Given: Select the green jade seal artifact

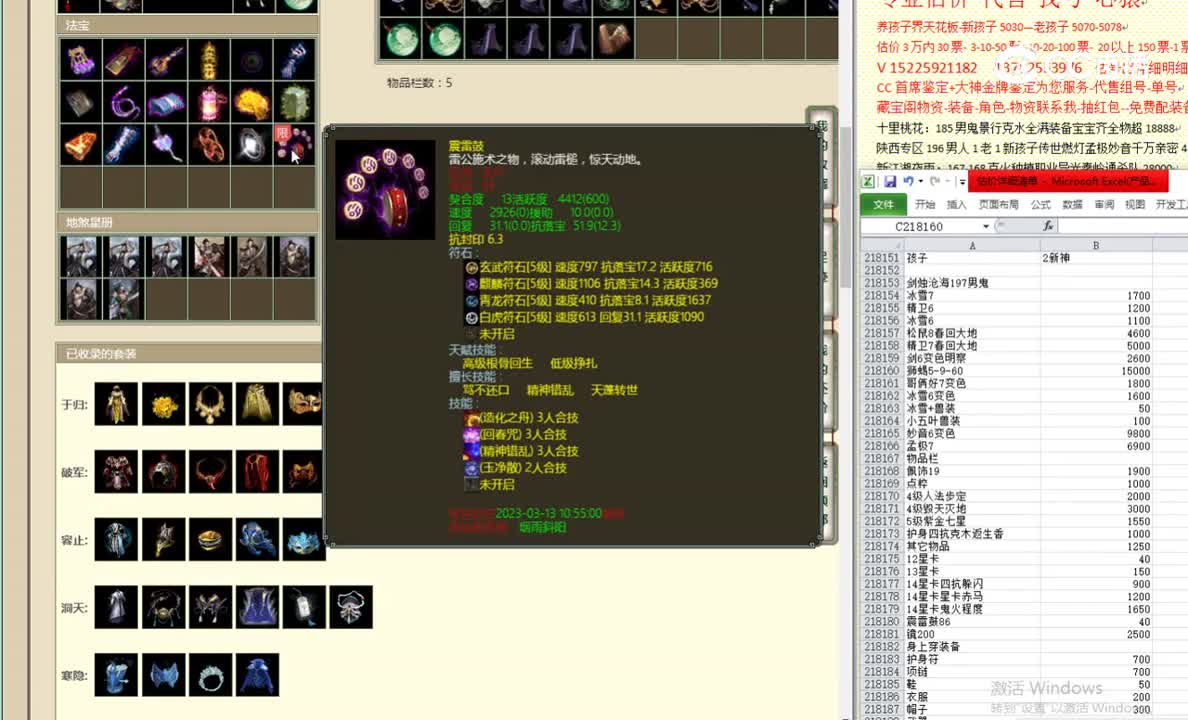Looking at the screenshot, I should 294,102.
